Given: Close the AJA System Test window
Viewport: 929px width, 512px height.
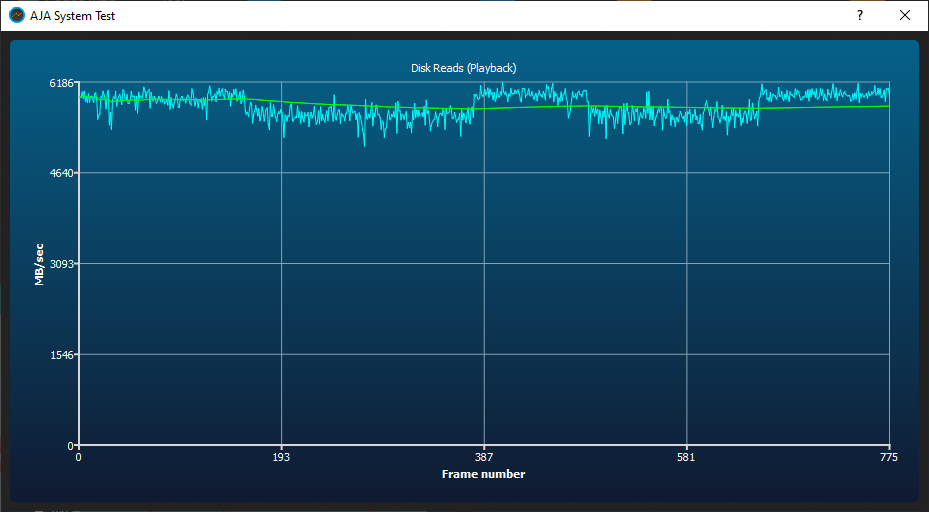Looking at the screenshot, I should [905, 16].
